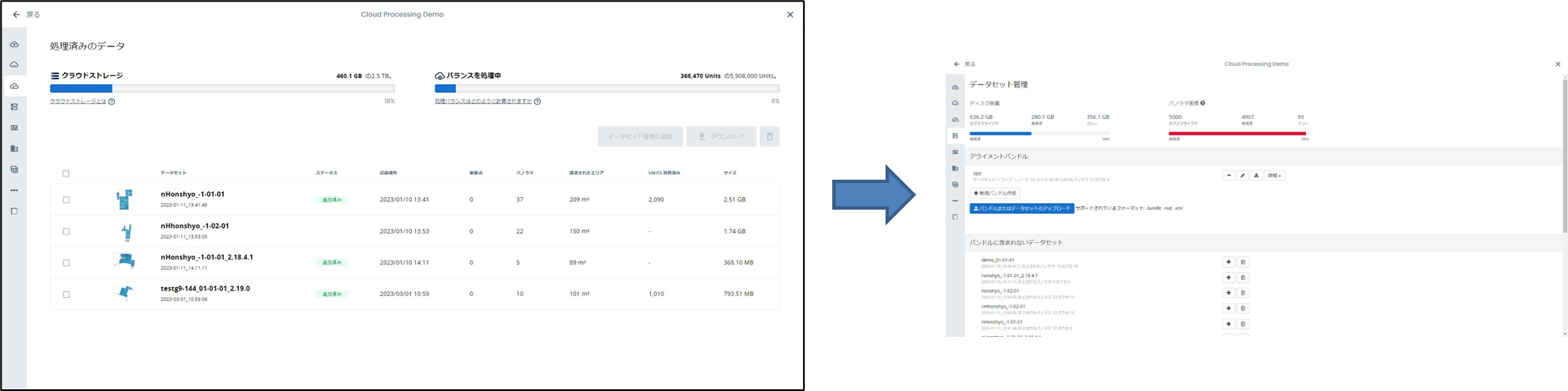Toggle the select-all checkbox in table header
The image size is (1568, 391).
67,173
